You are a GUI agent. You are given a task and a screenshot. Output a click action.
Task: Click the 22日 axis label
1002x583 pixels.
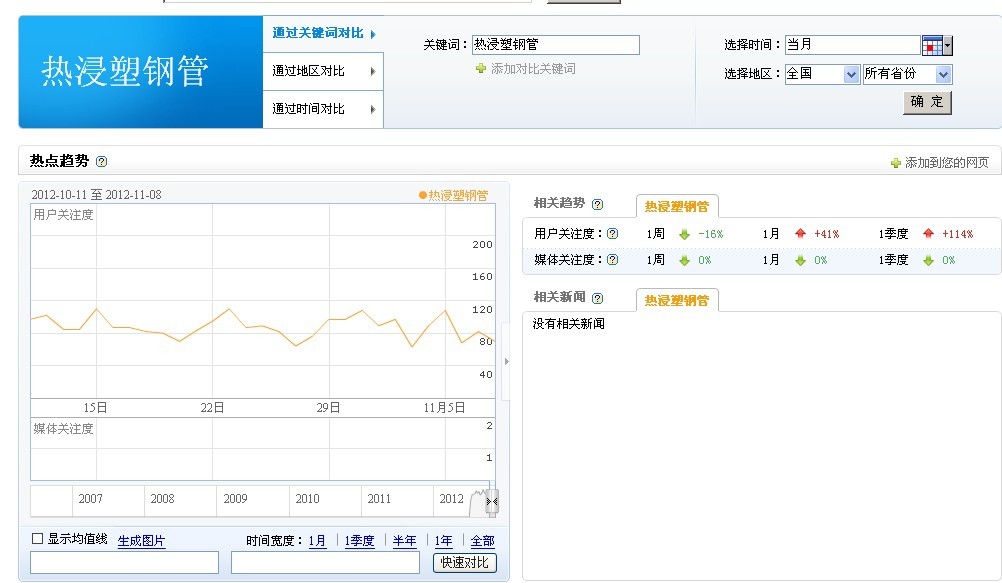click(x=212, y=408)
